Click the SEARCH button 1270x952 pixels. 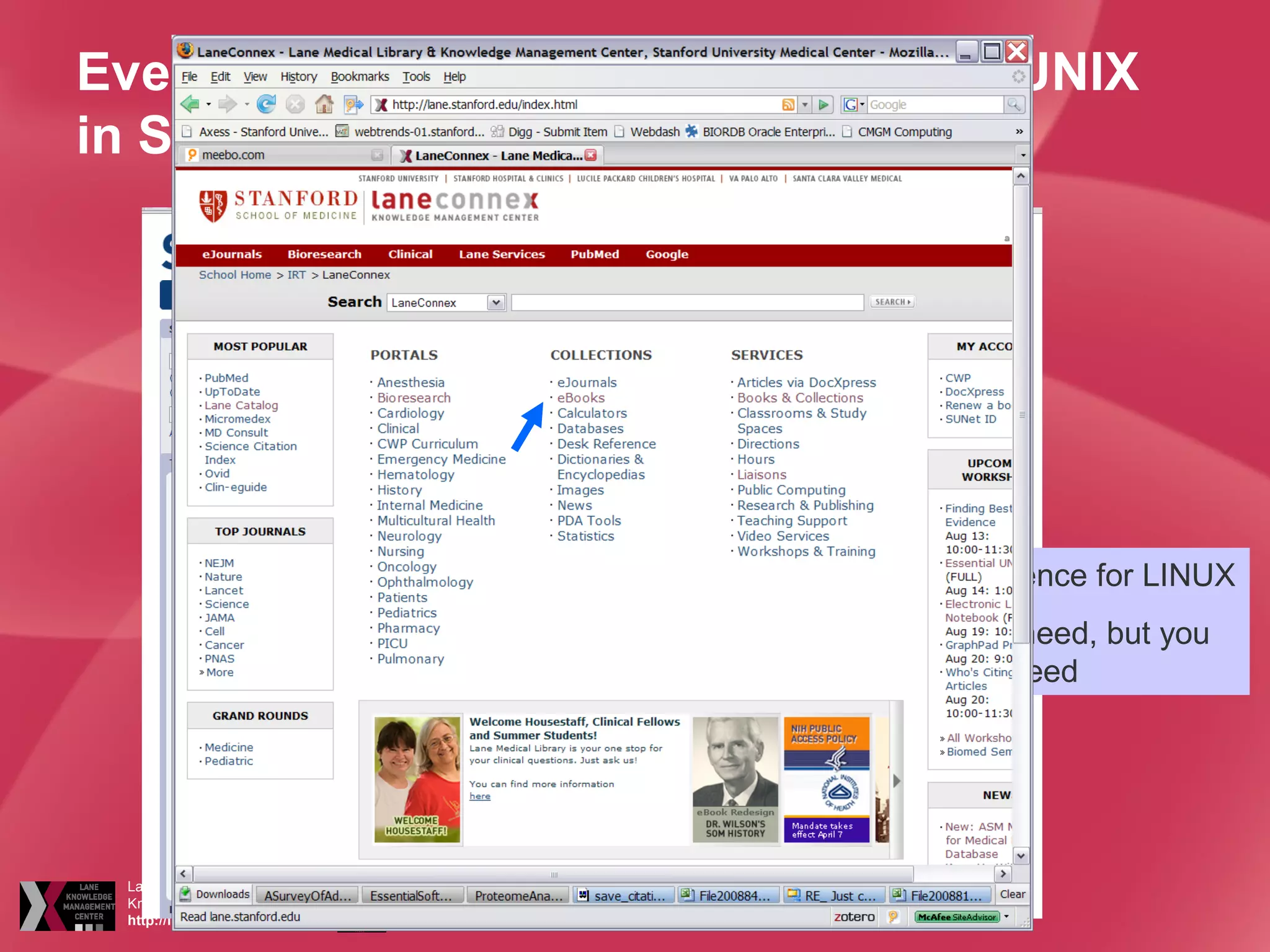tap(892, 302)
